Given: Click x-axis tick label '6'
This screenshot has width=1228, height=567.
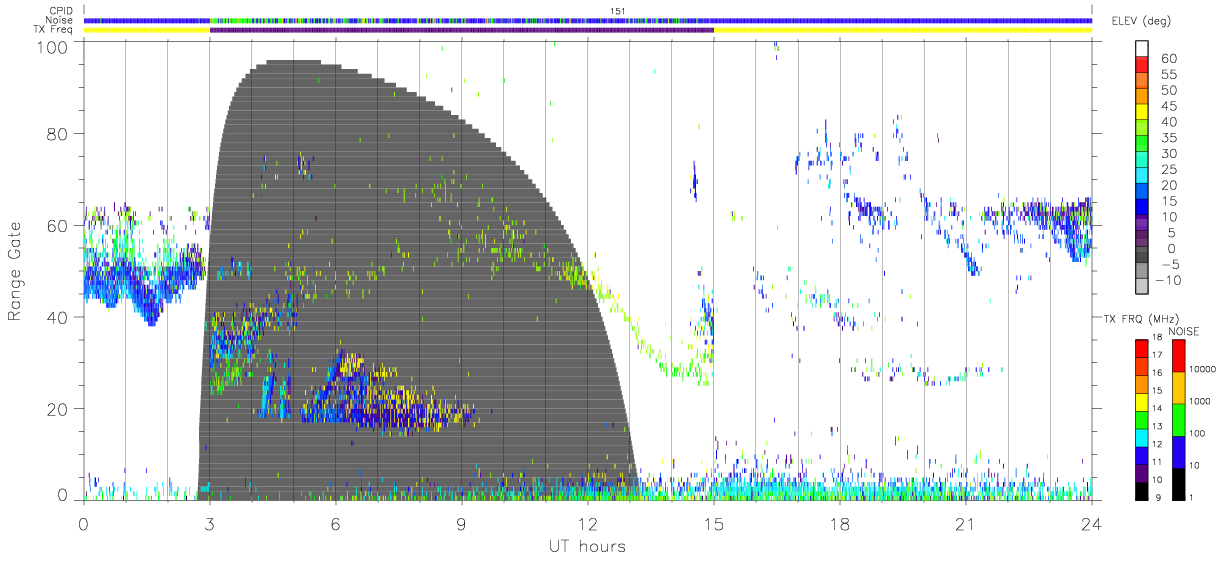Looking at the screenshot, I should point(335,524).
